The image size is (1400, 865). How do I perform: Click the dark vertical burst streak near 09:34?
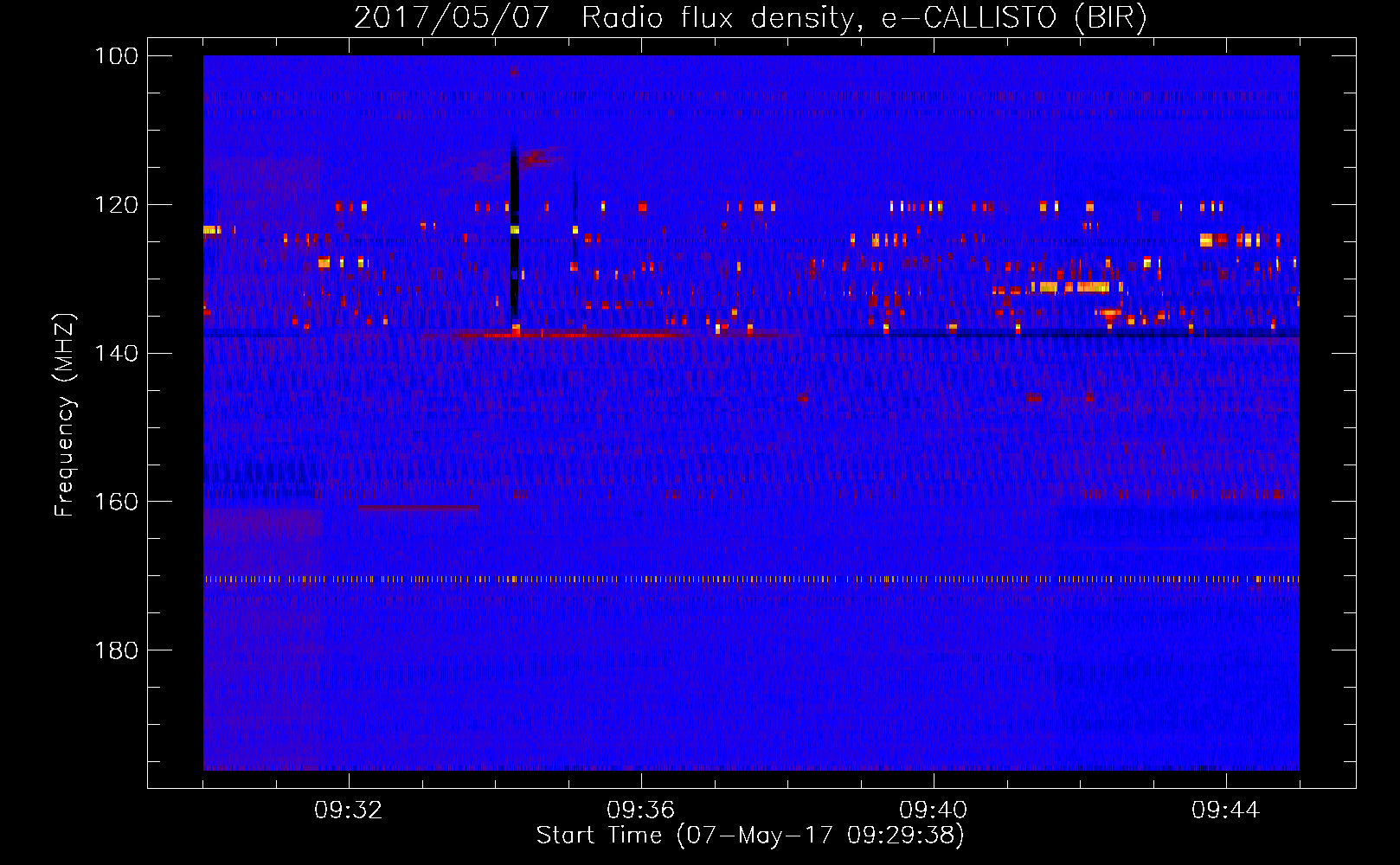515,234
